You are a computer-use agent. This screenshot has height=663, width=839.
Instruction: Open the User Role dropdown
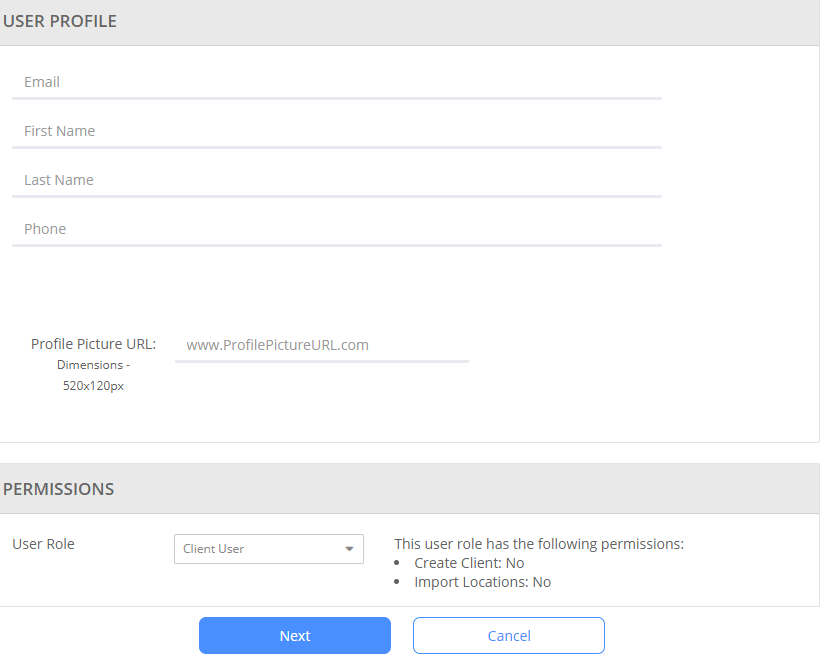click(269, 549)
